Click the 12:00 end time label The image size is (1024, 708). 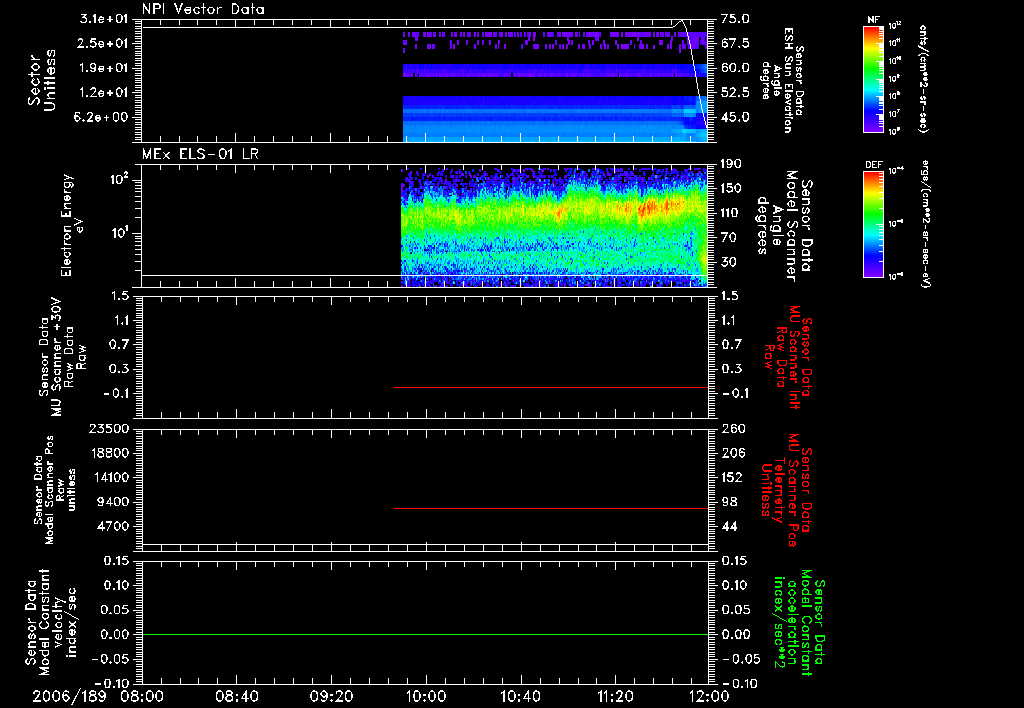click(709, 696)
